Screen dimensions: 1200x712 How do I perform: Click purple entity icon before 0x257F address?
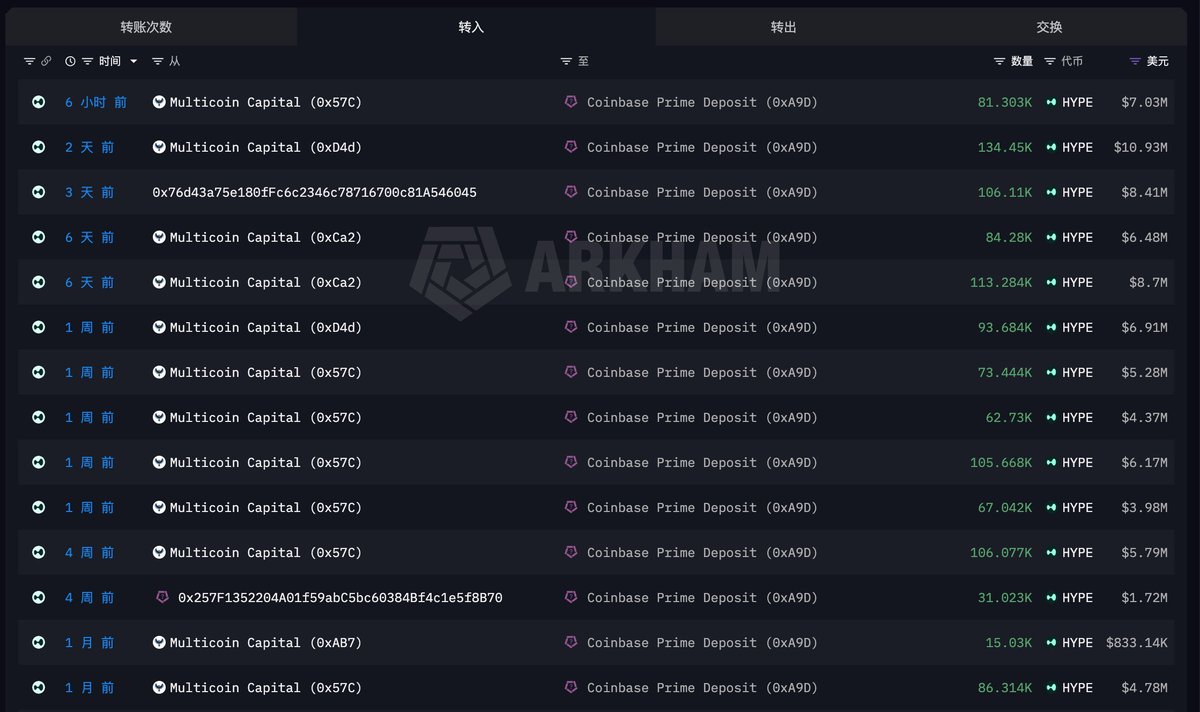163,597
